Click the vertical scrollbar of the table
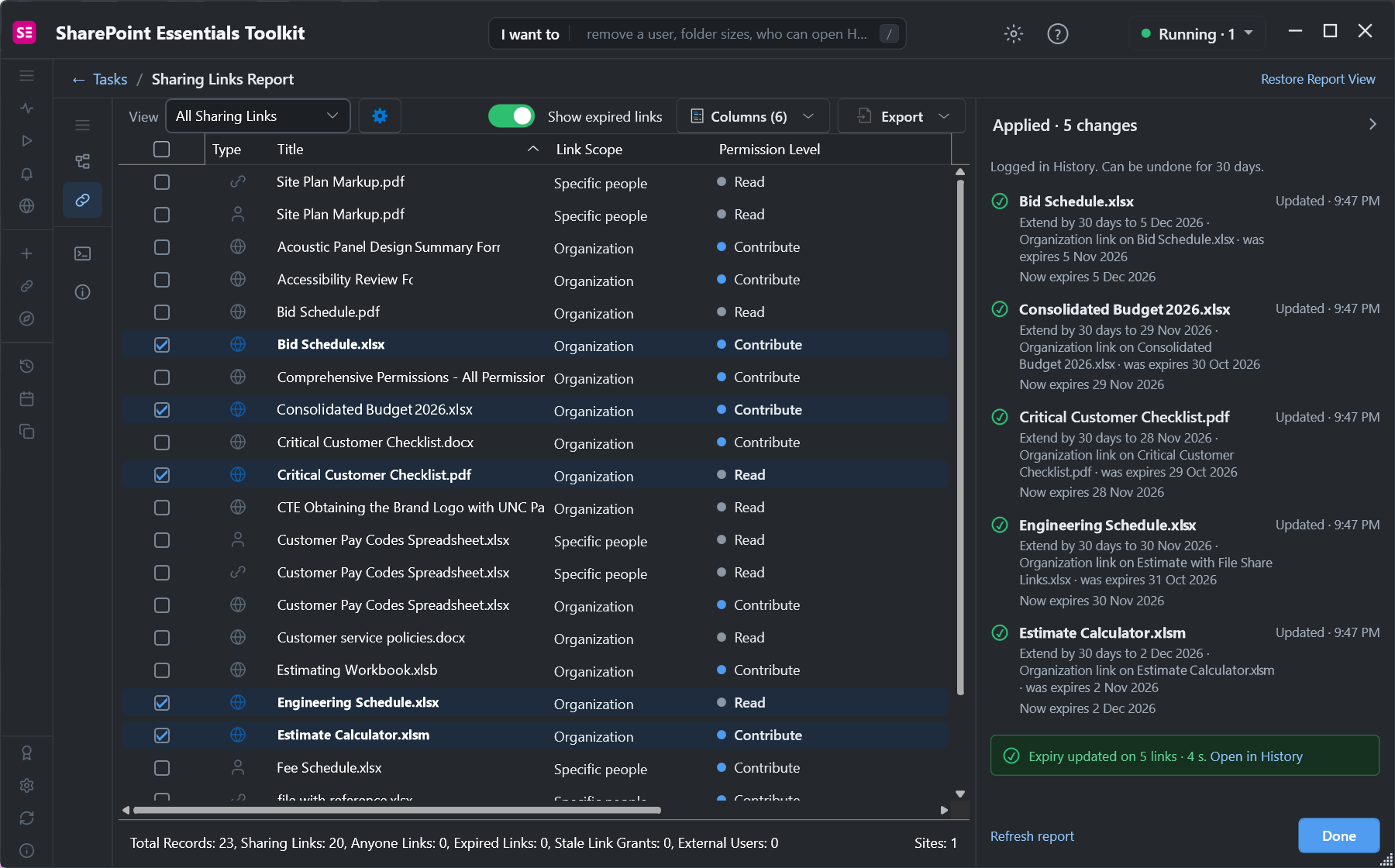The height and width of the screenshot is (868, 1395). point(960,438)
